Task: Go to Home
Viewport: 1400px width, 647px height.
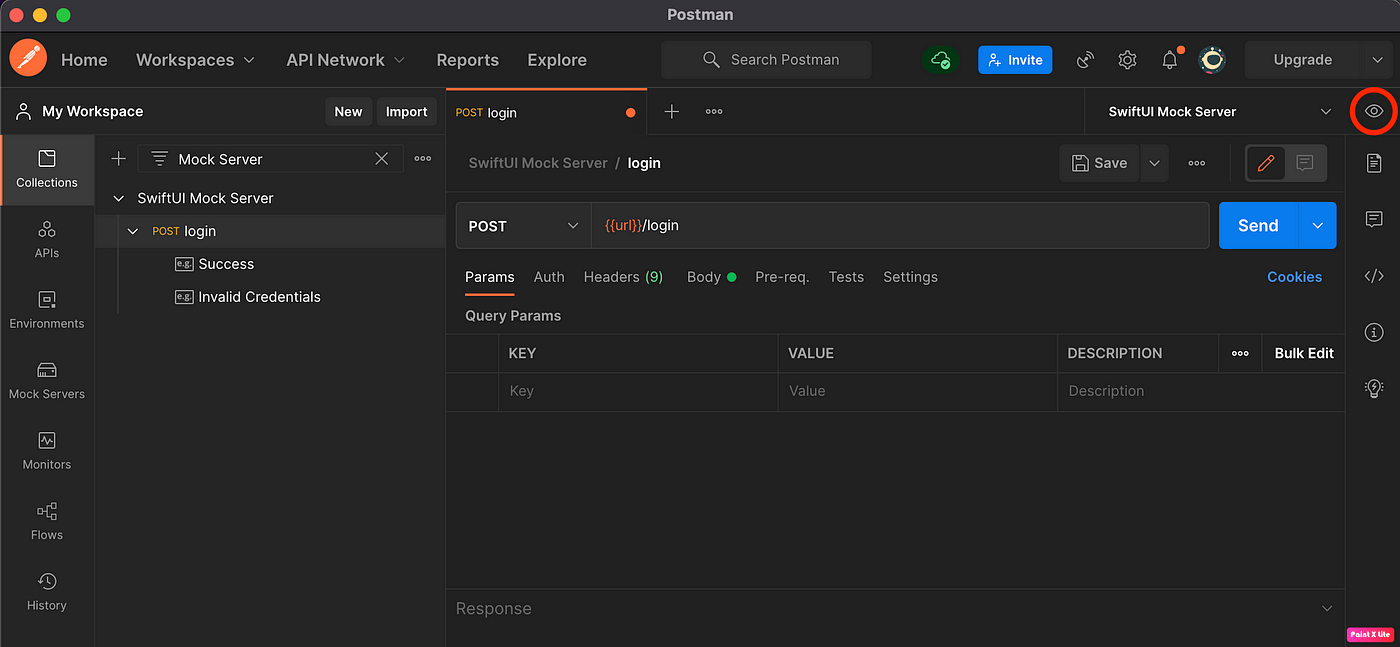Action: tap(84, 60)
